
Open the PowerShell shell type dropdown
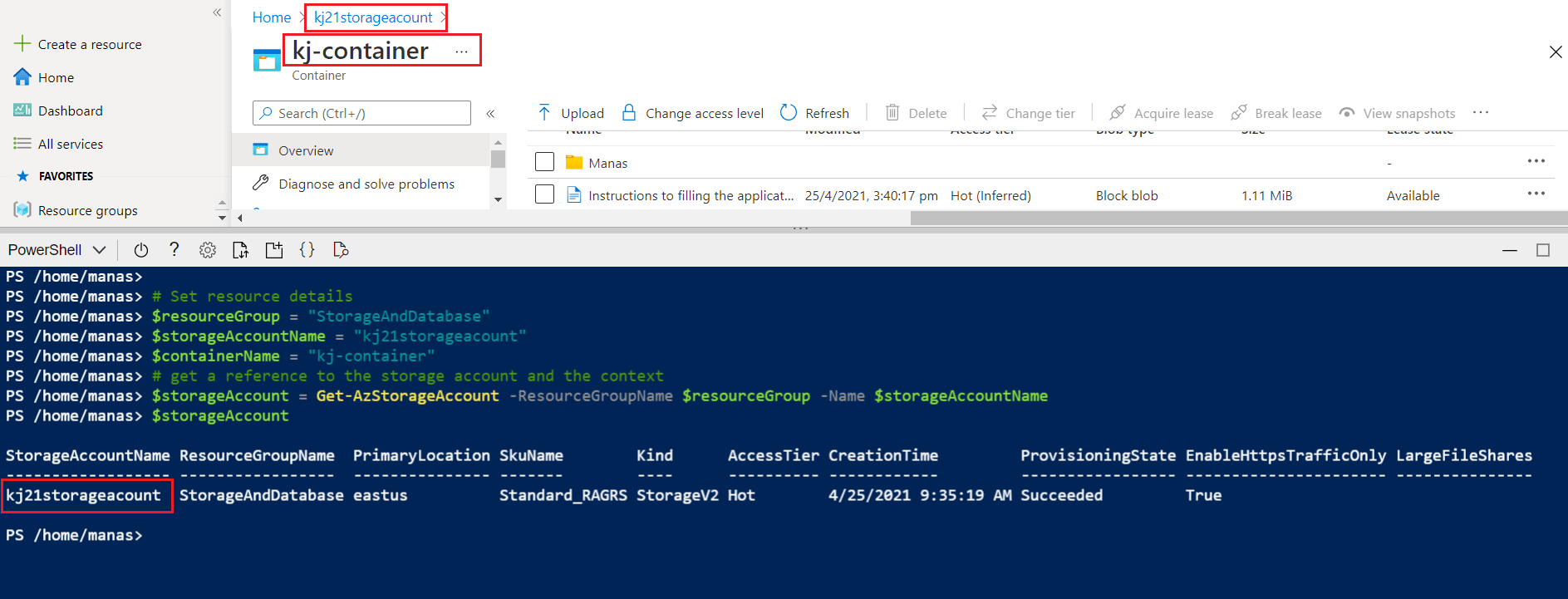[x=57, y=249]
